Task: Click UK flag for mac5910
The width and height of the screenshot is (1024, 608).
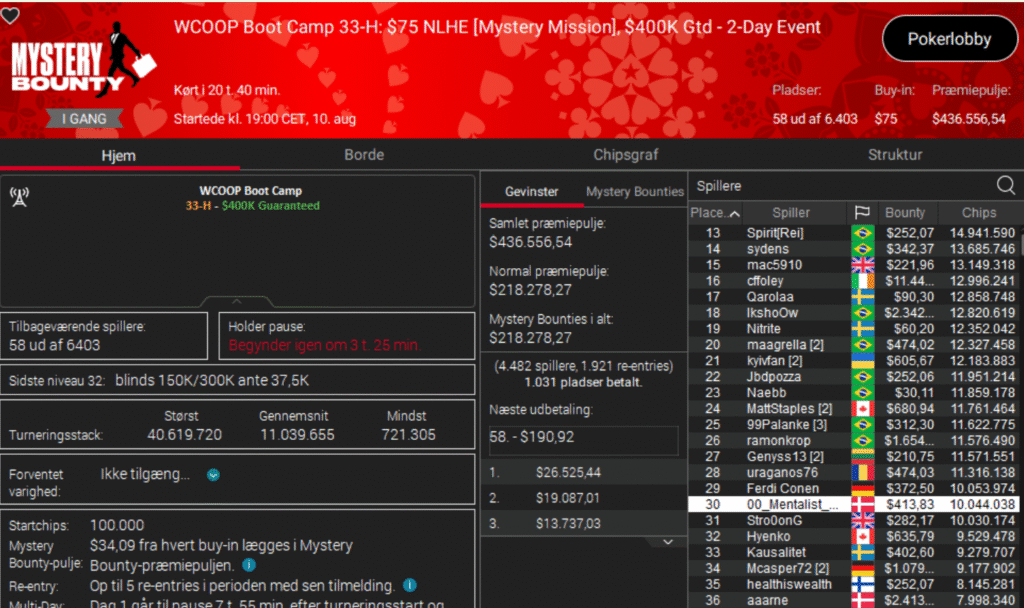Action: tap(863, 265)
